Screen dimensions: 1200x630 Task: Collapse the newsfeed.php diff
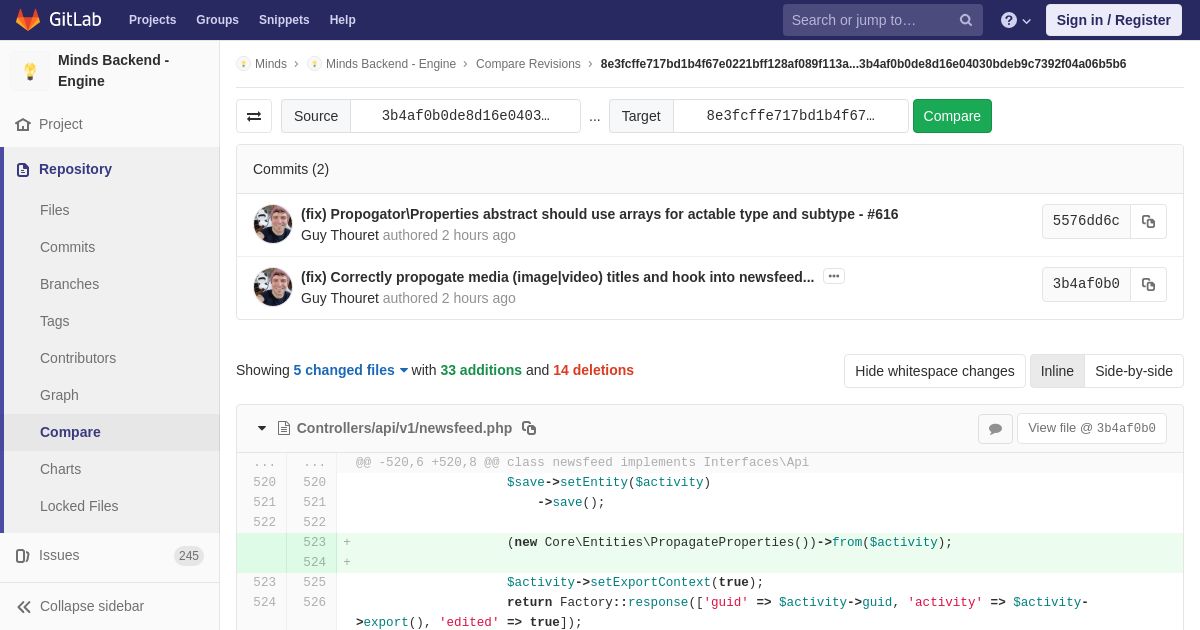[x=262, y=428]
